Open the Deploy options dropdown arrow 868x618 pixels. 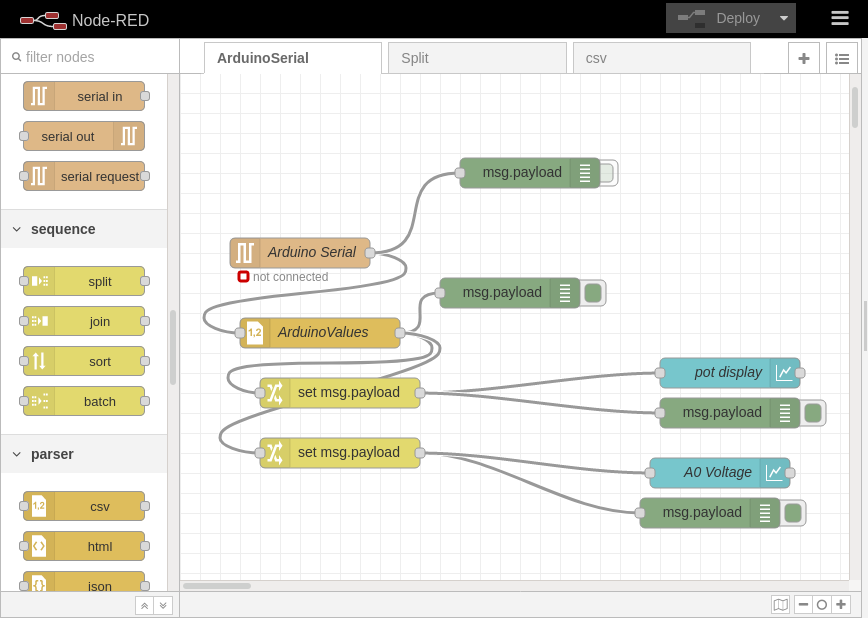783,18
